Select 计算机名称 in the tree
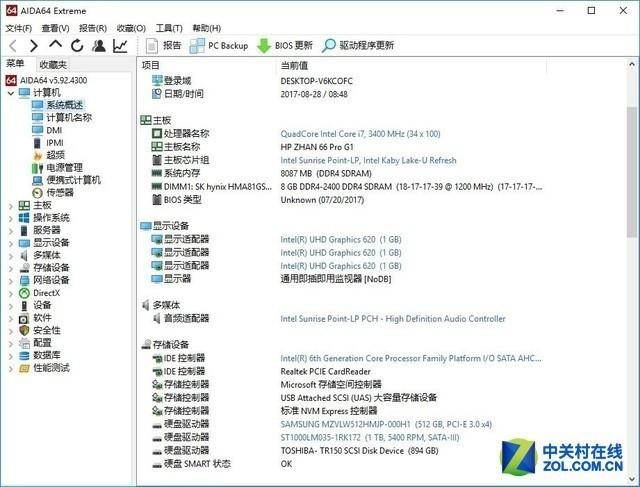Image resolution: width=640 pixels, height=487 pixels. (69, 118)
